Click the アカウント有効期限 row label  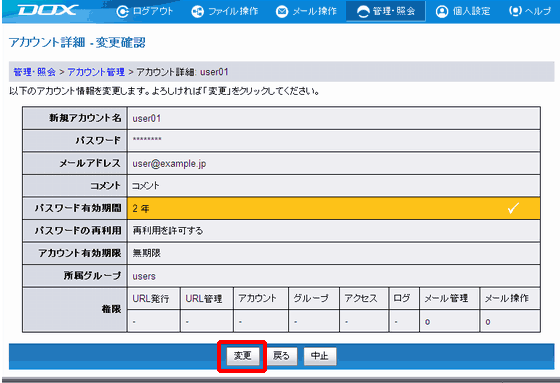point(80,253)
